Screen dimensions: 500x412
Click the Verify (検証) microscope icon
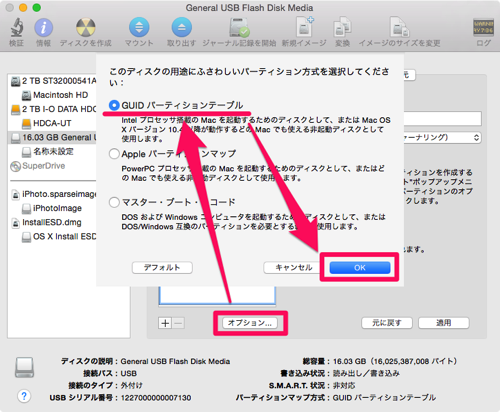click(16, 27)
